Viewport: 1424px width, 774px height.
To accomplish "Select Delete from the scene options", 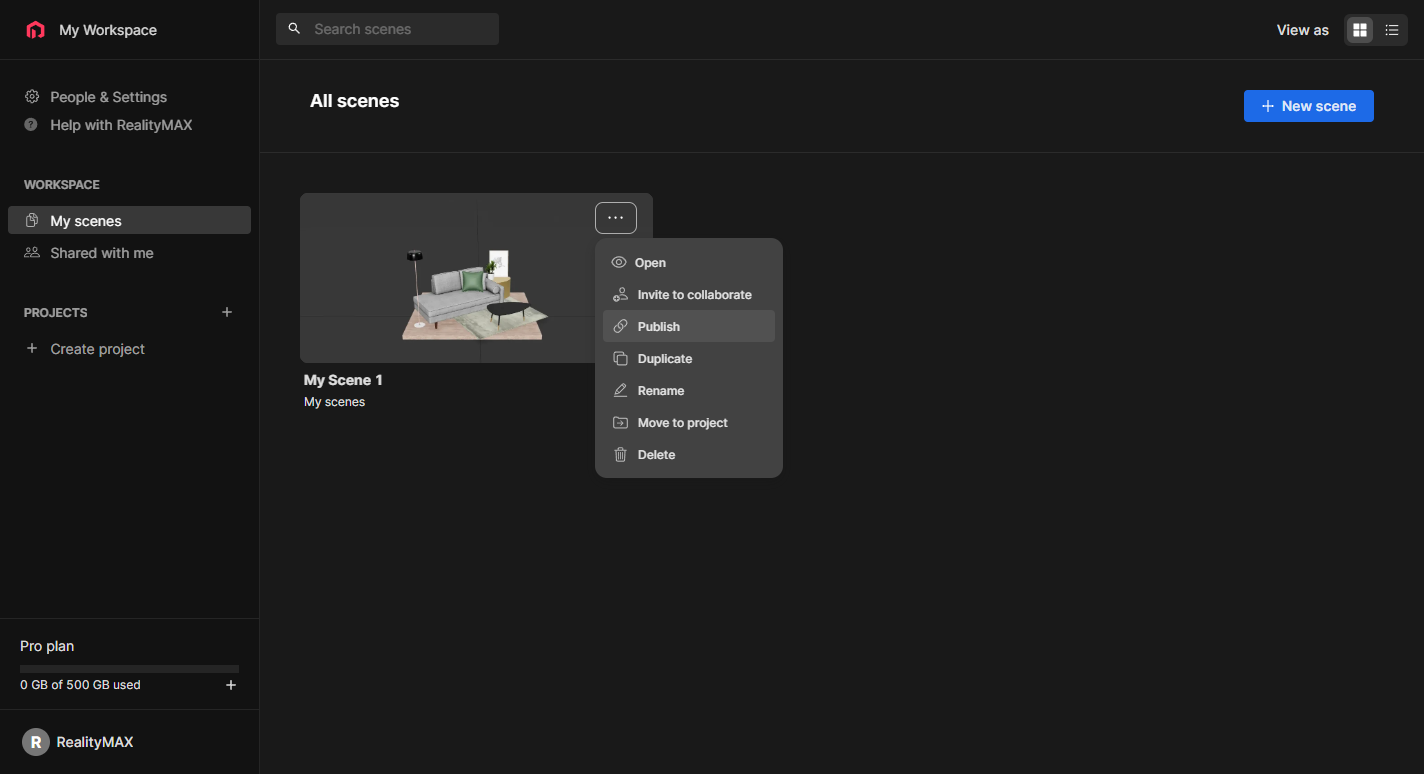I will click(x=657, y=454).
